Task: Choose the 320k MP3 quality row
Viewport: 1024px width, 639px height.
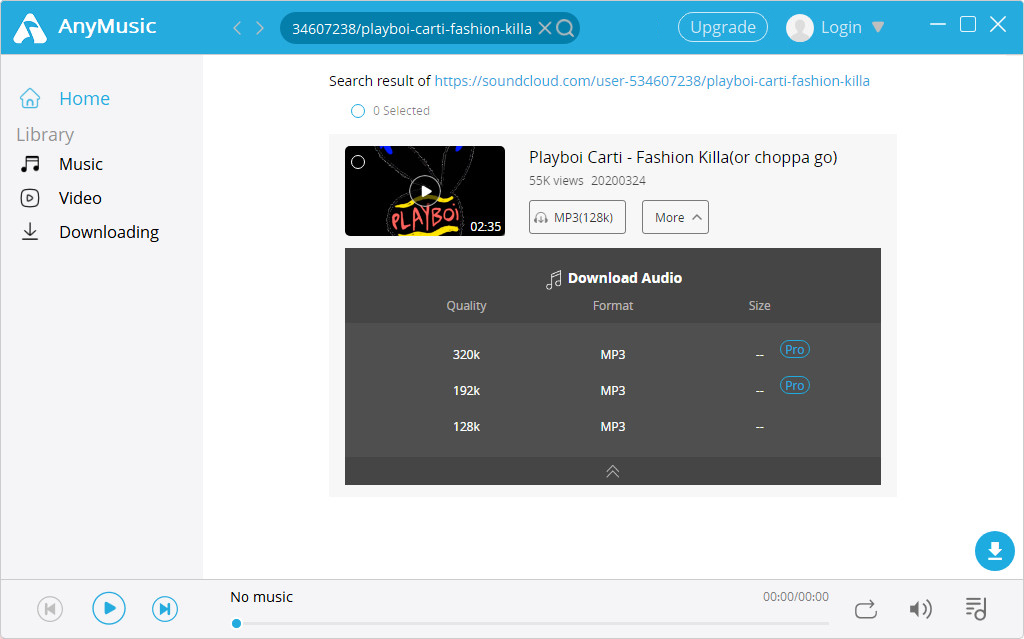Action: coord(613,354)
